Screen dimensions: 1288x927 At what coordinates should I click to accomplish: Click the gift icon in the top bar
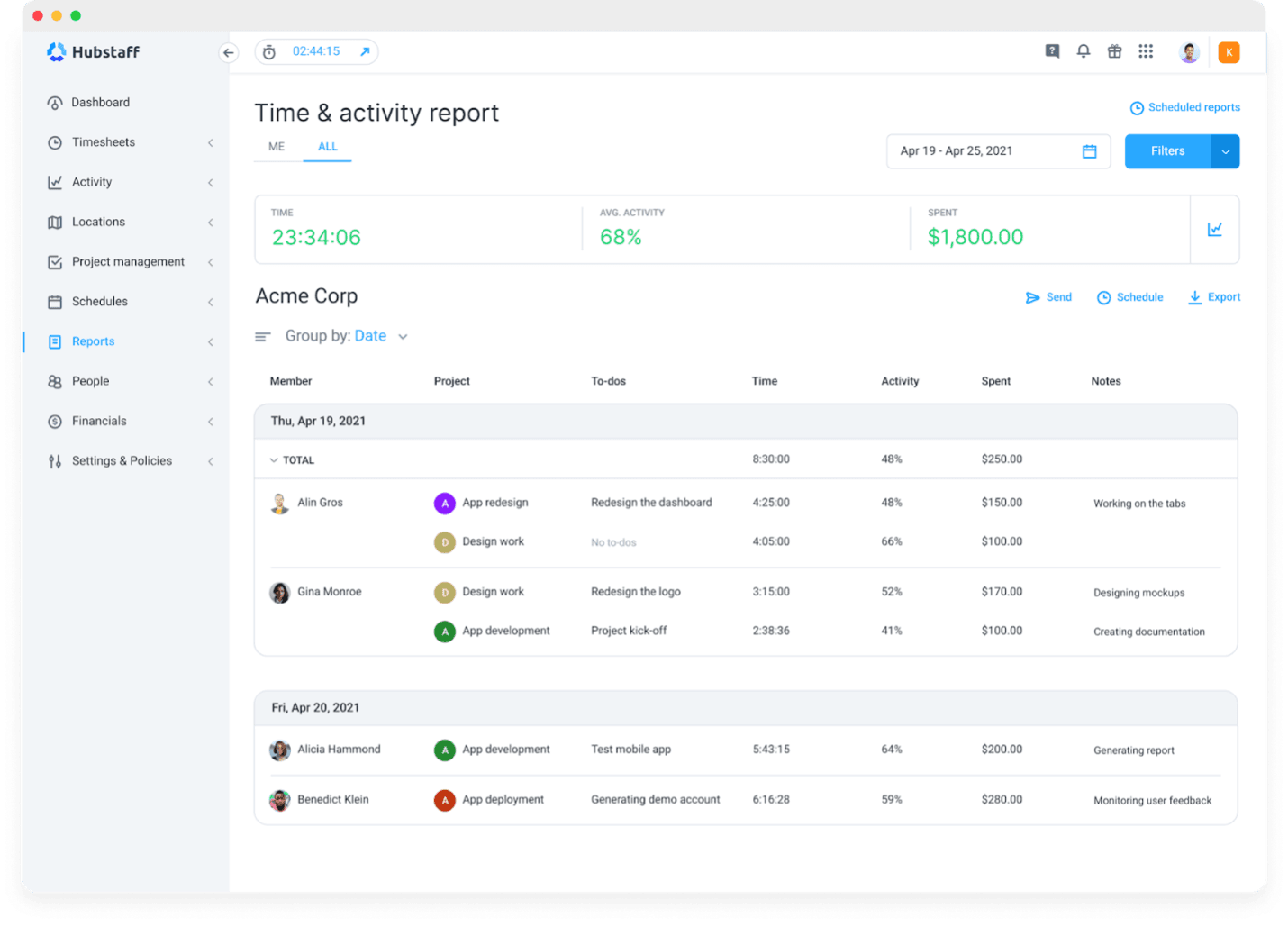tap(1114, 51)
